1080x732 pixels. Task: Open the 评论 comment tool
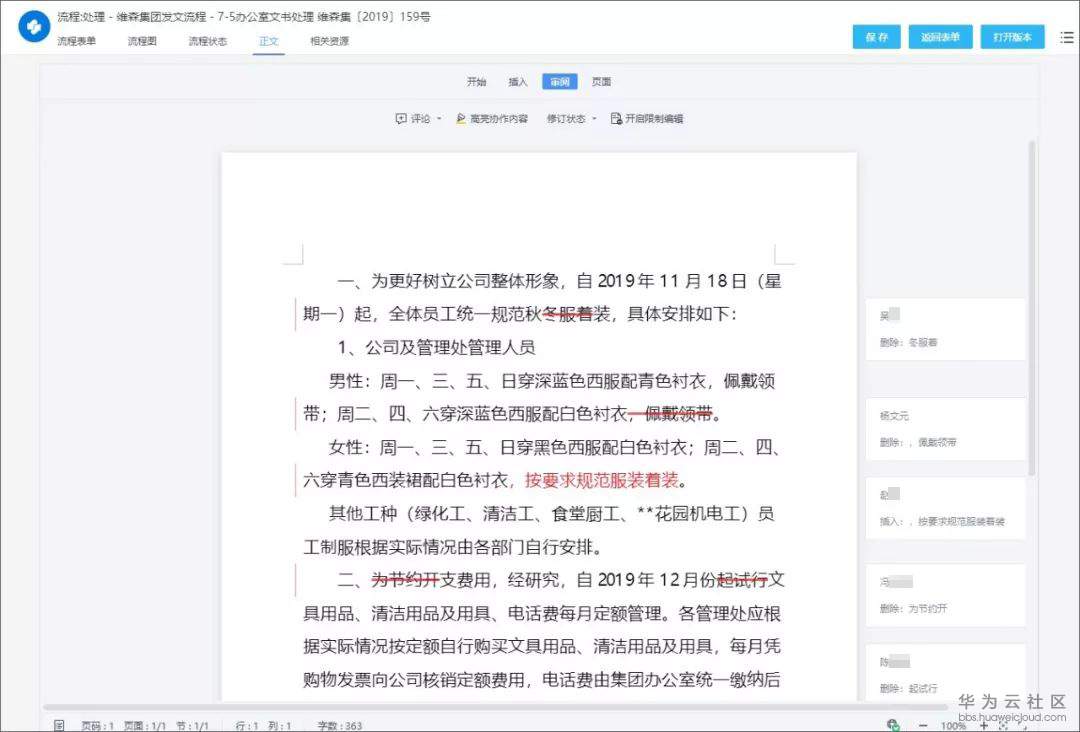(411, 118)
